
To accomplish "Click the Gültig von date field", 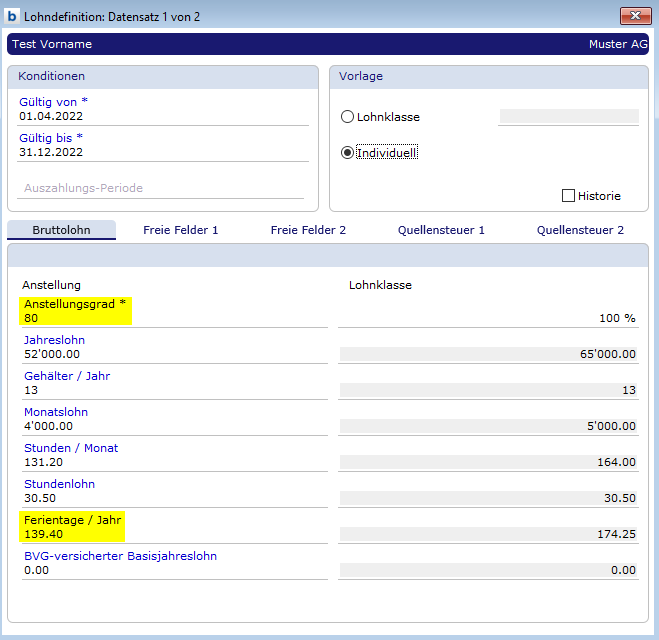I will [160, 116].
